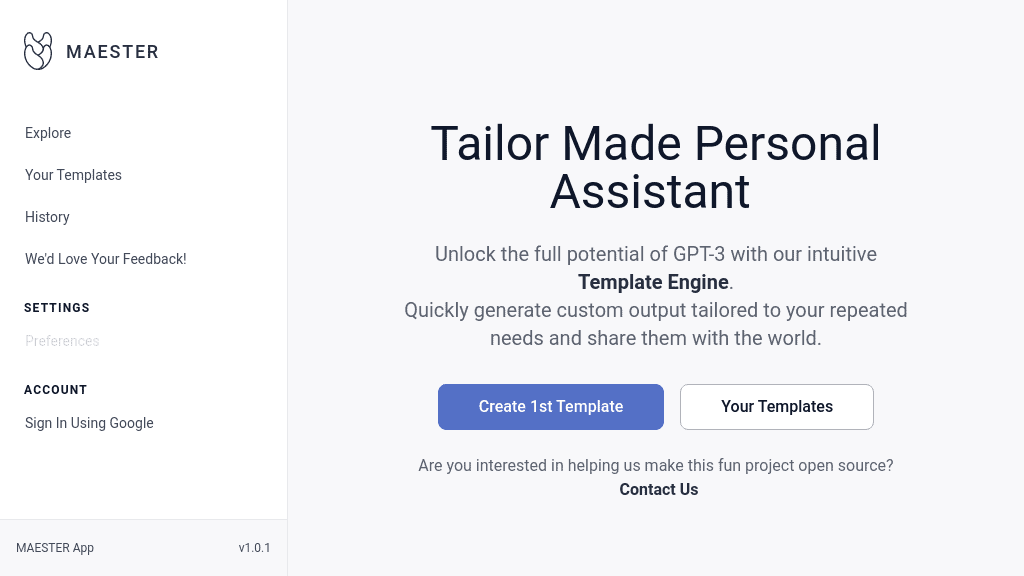
Task: Click the MAESTER wordmark in the header
Action: pyautogui.click(x=113, y=51)
